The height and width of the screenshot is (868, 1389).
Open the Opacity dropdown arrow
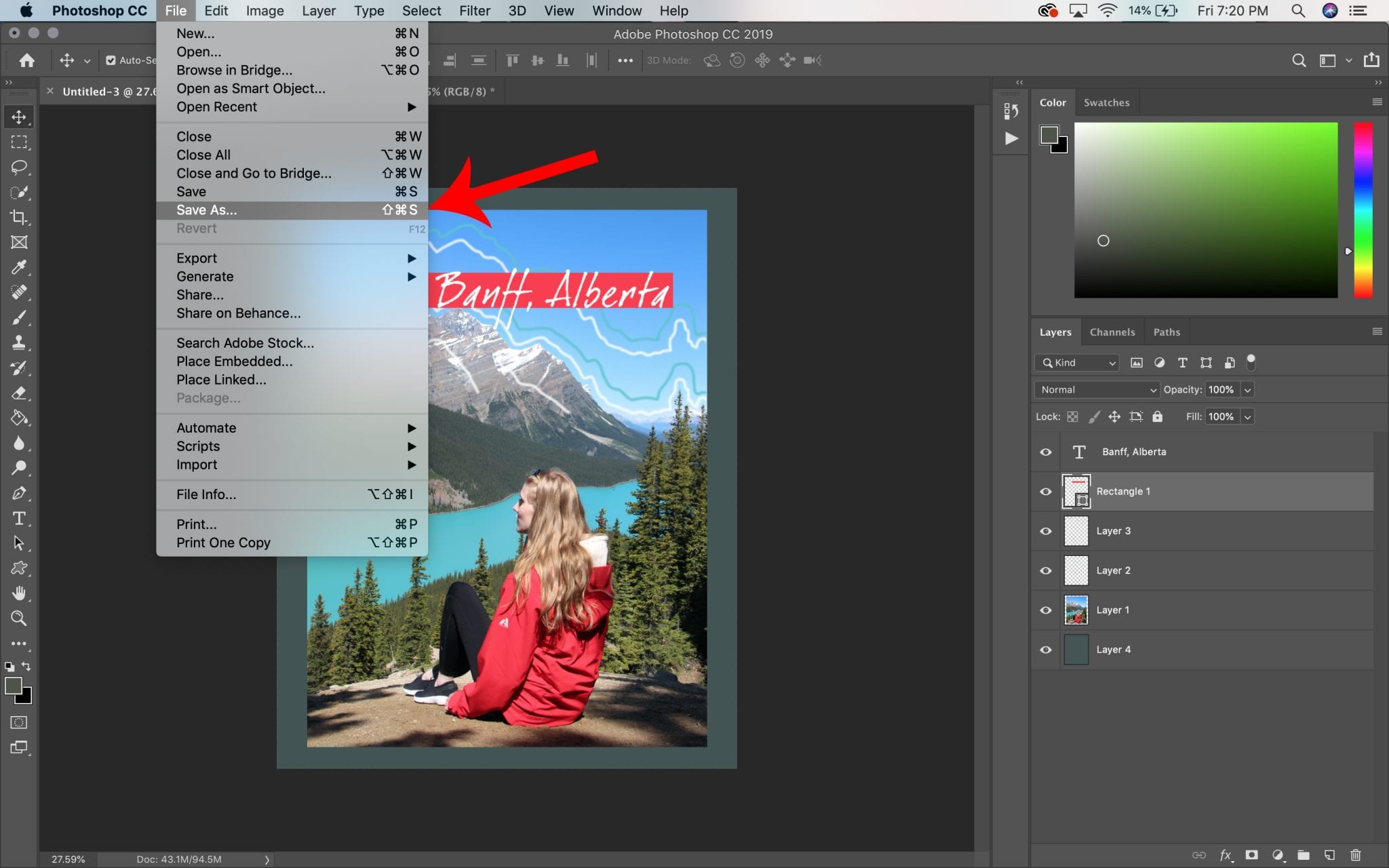(x=1247, y=389)
